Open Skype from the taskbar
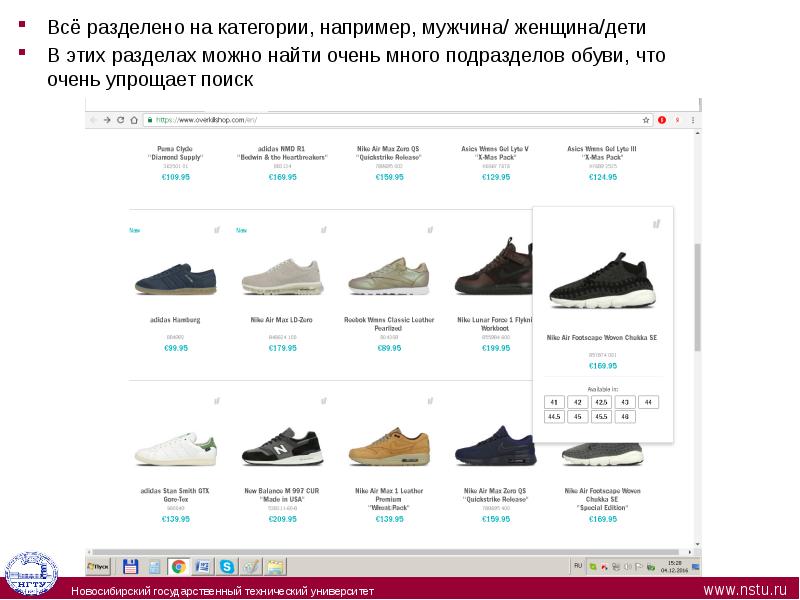 [x=227, y=566]
